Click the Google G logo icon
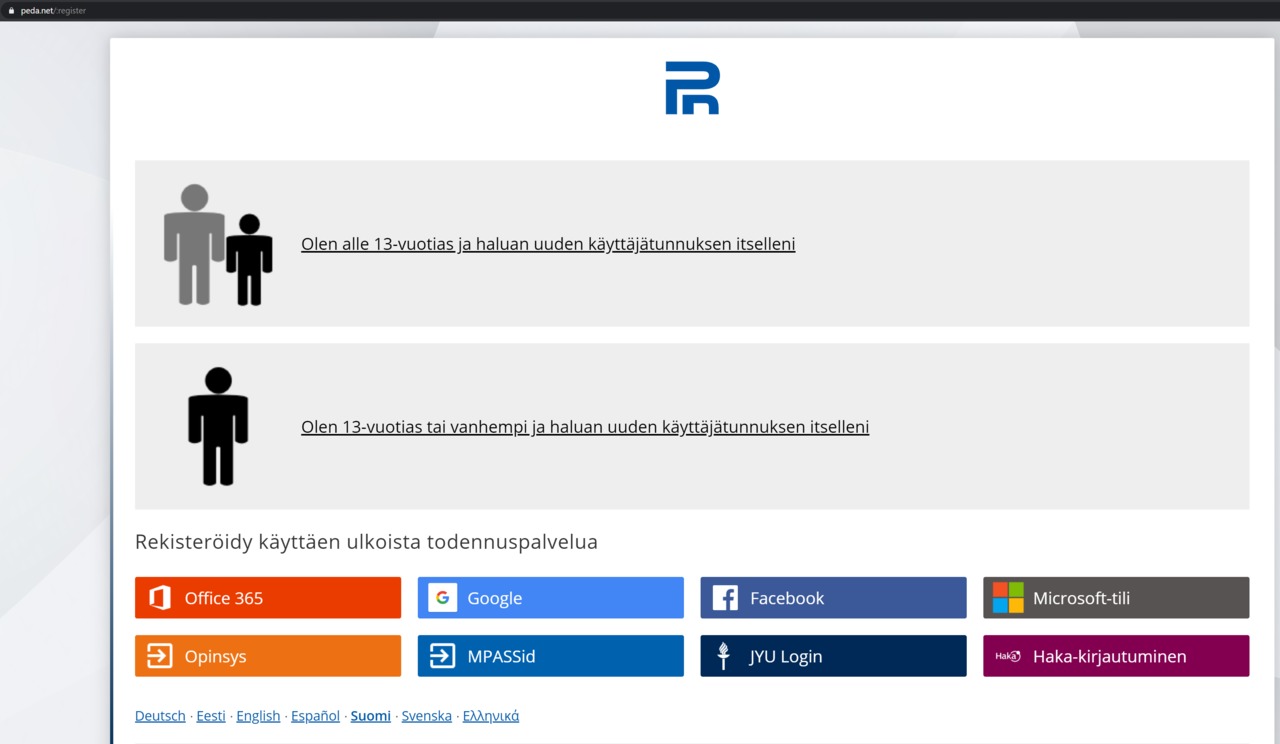Image resolution: width=1280 pixels, height=744 pixels. 442,598
